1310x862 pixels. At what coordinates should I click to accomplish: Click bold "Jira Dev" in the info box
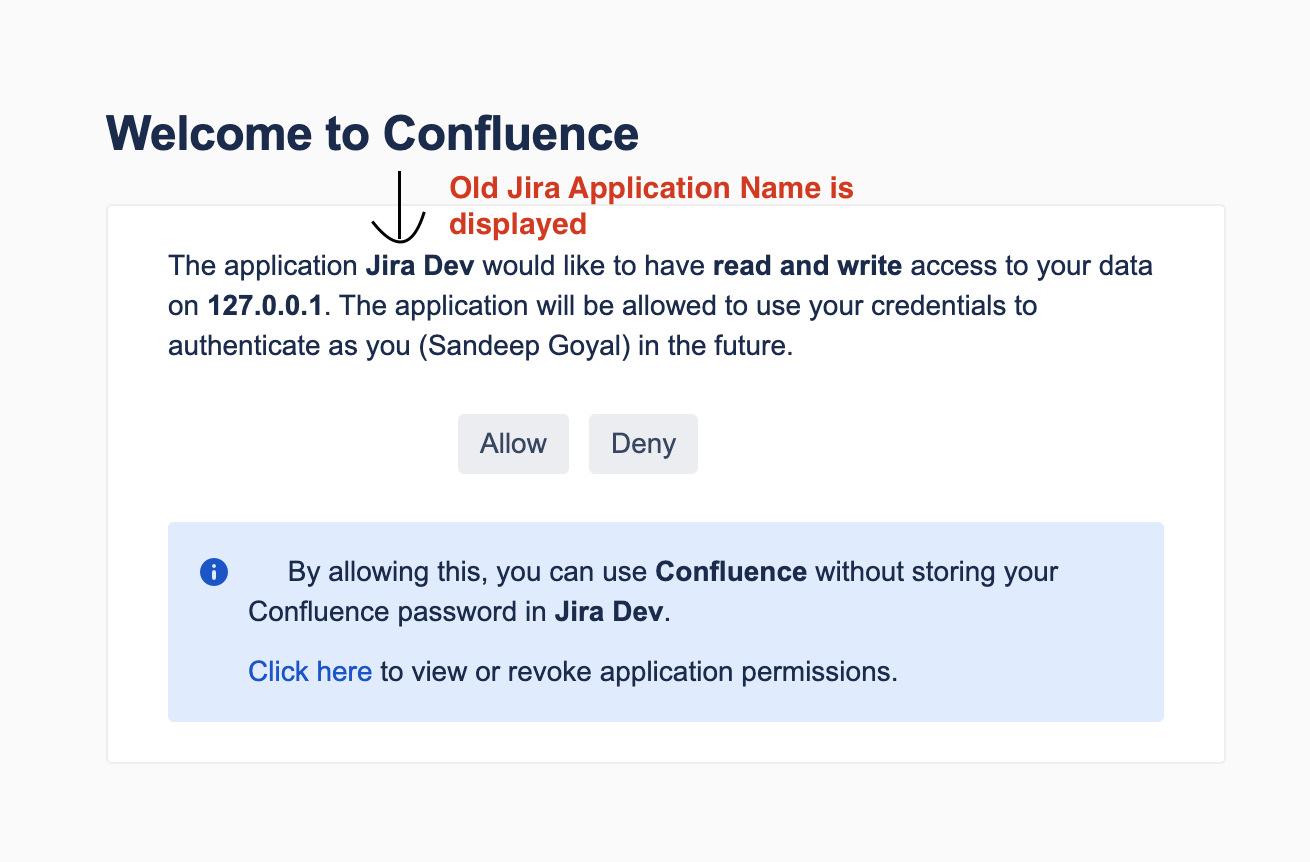point(608,611)
